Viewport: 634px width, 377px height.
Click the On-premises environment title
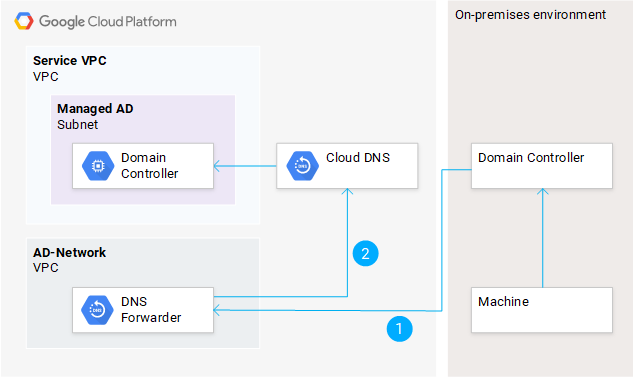tap(530, 15)
